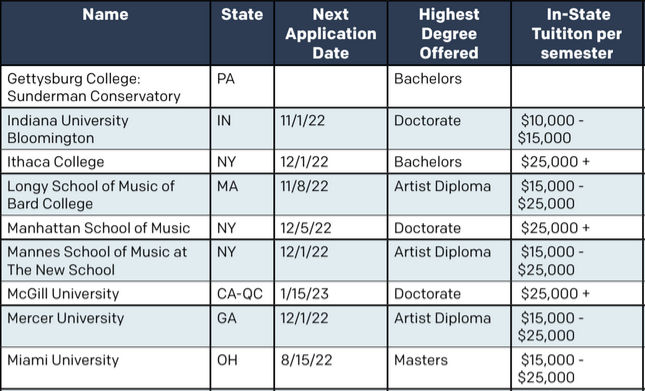This screenshot has width=645, height=391.
Task: Click the empty application date cell for Gettysburg
Action: (331, 87)
